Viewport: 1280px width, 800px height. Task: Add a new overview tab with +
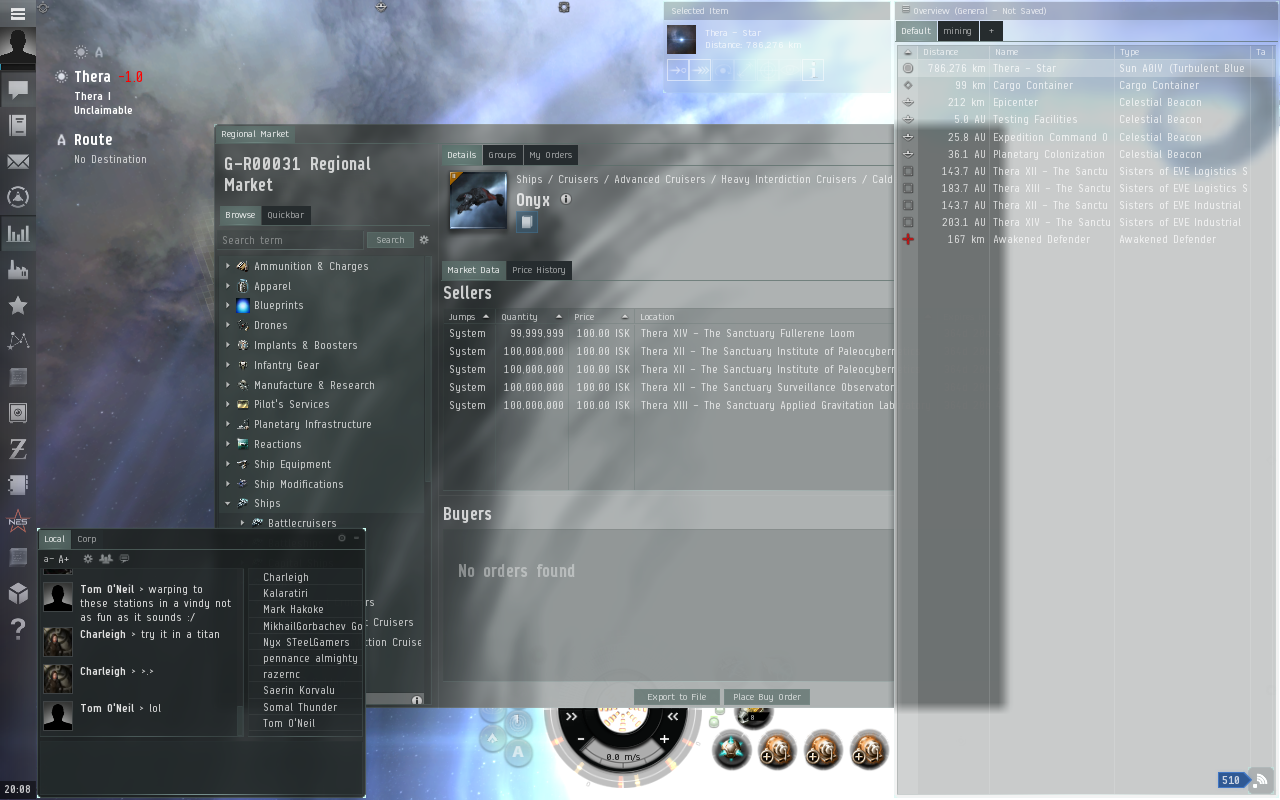[991, 31]
